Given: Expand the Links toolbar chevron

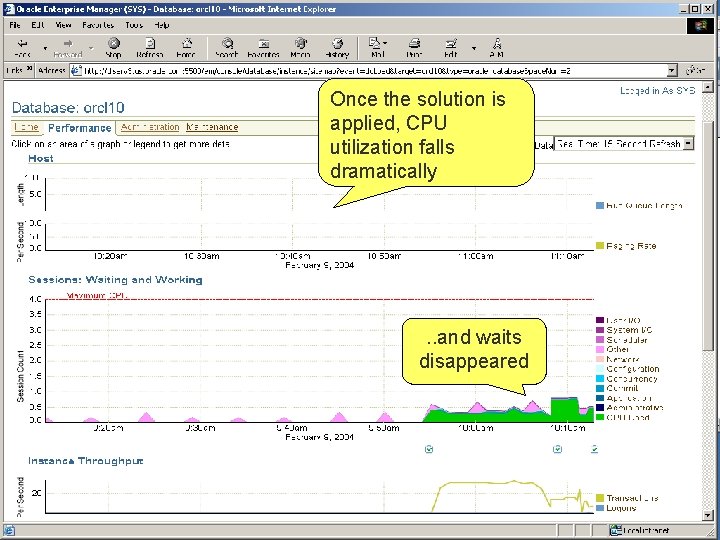Looking at the screenshot, I should tap(29, 69).
